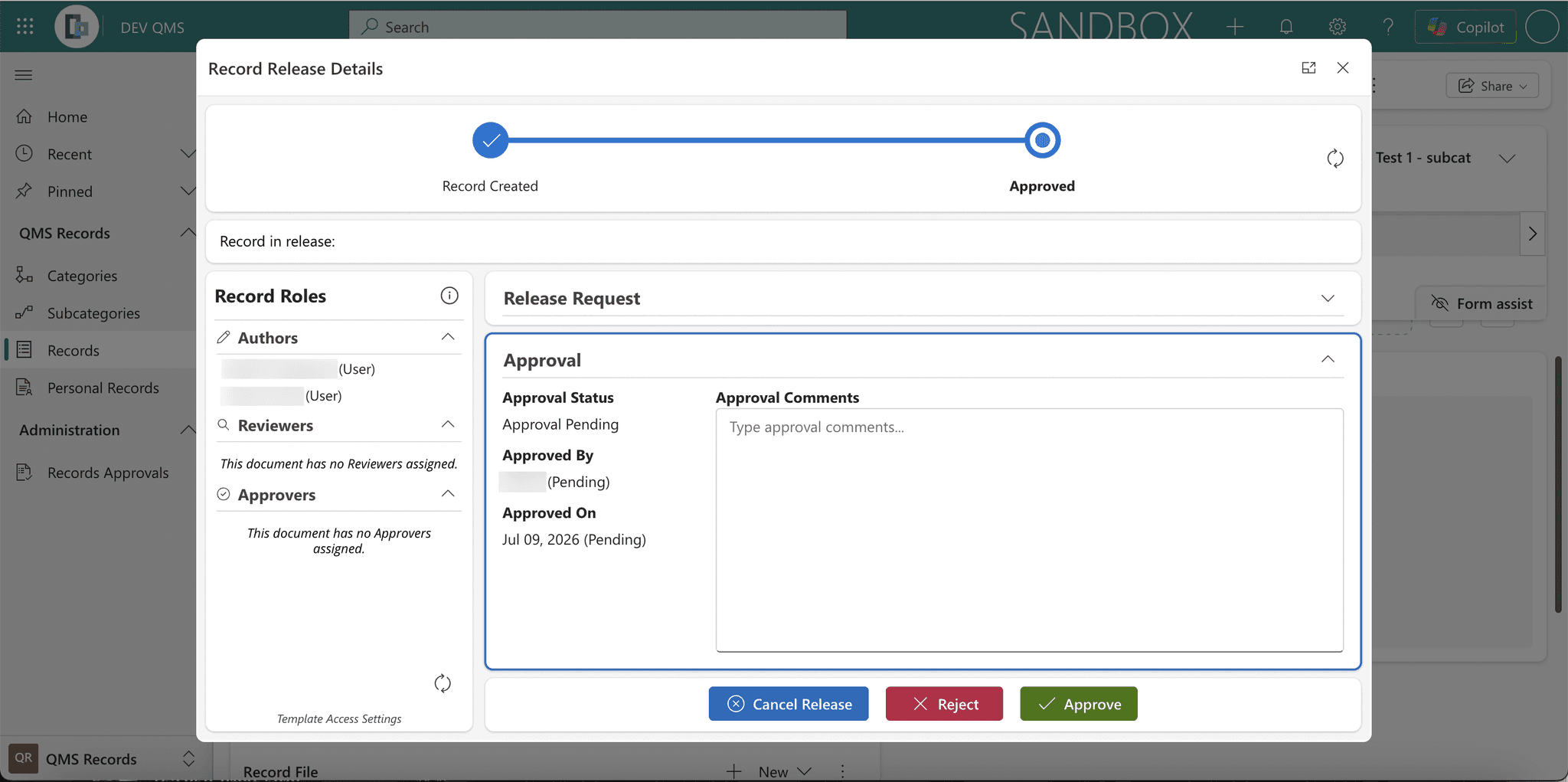The height and width of the screenshot is (782, 1568).
Task: Open Personal Records in the sidebar
Action: (x=103, y=388)
